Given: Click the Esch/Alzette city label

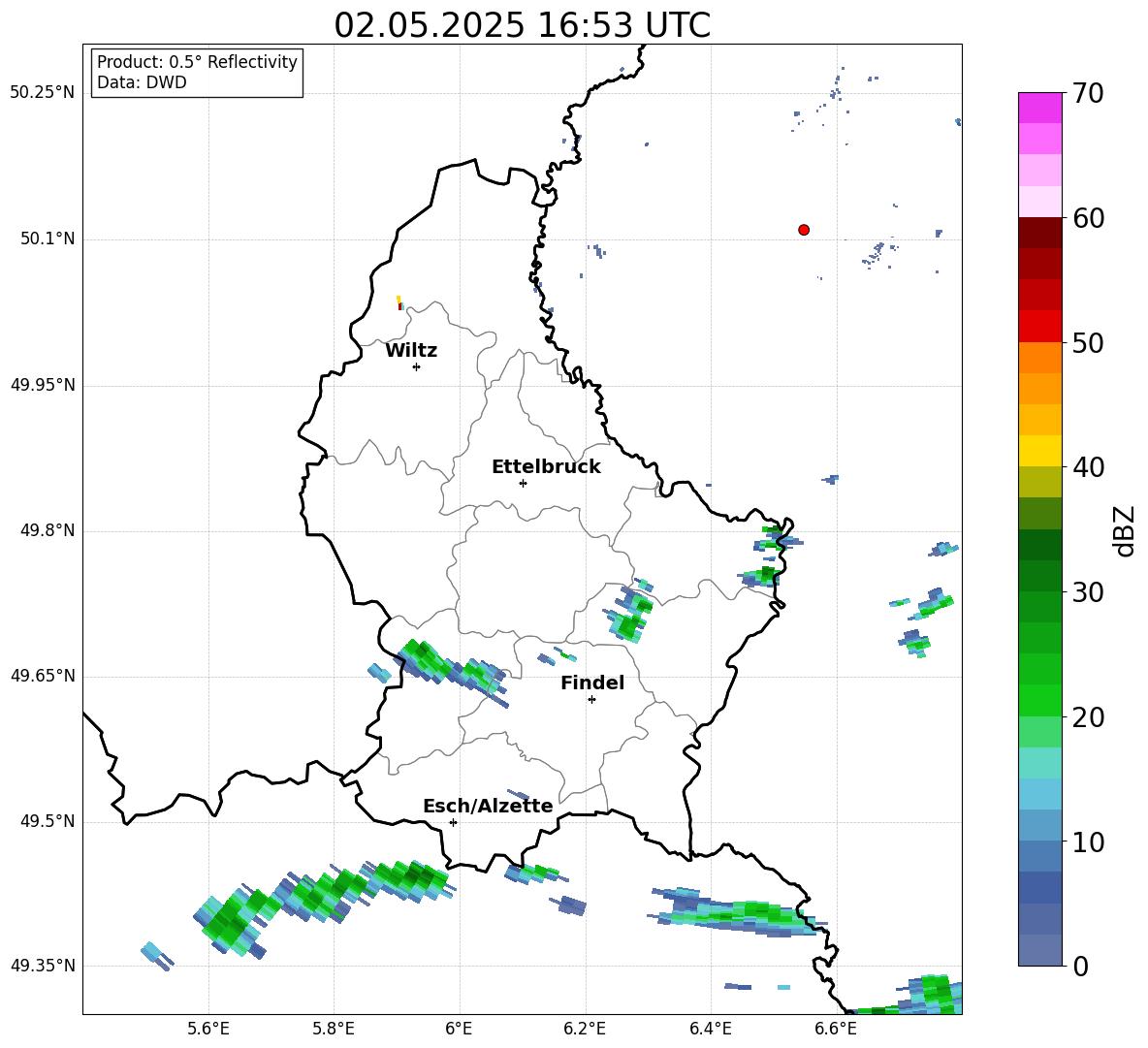Looking at the screenshot, I should click(x=488, y=806).
